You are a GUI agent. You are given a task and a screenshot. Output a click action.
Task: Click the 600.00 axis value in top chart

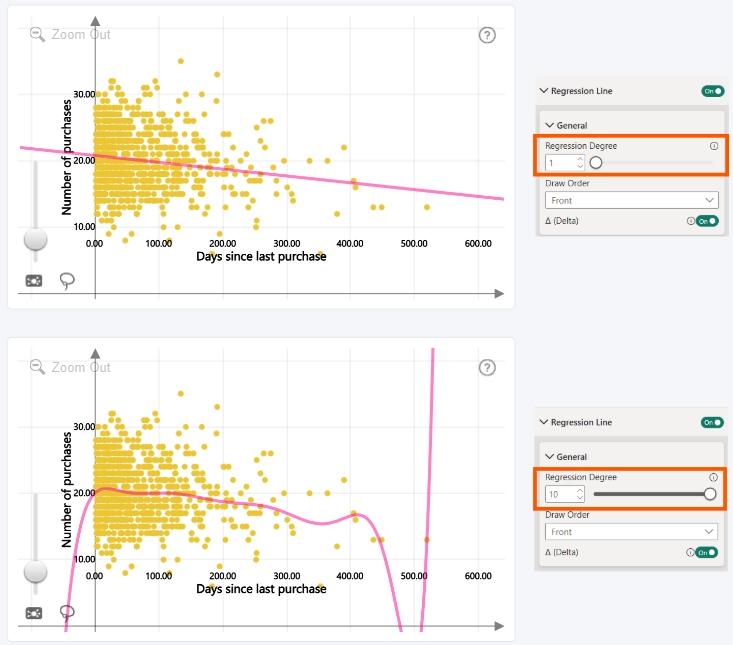(478, 244)
